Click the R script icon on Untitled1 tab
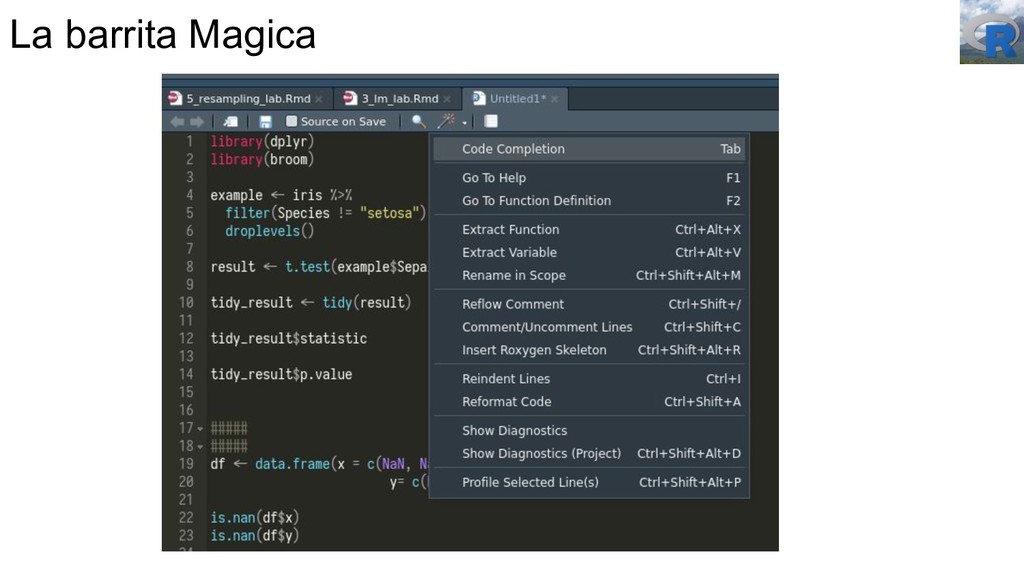The image size is (1024, 576). [479, 98]
